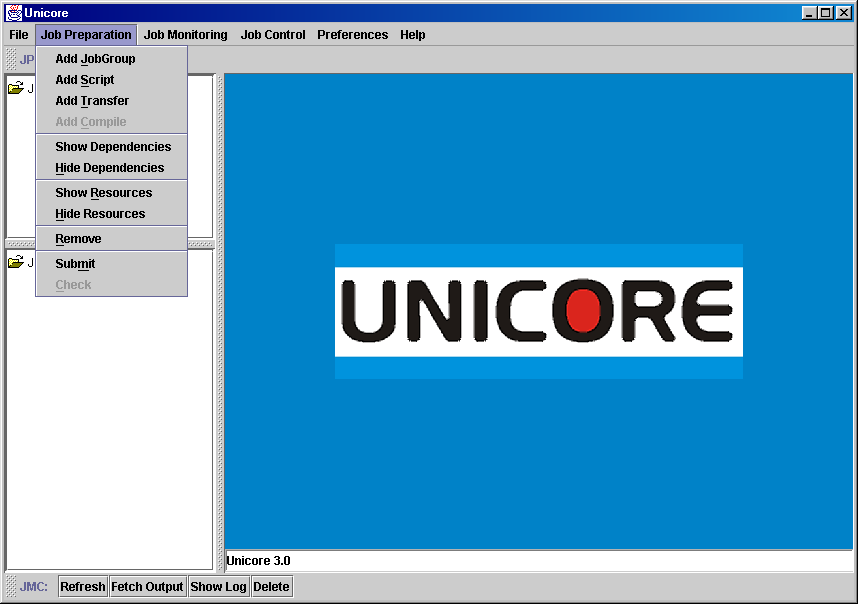This screenshot has height=604, width=858.
Task: Select Show Dependencies in the menu
Action: pyautogui.click(x=112, y=147)
